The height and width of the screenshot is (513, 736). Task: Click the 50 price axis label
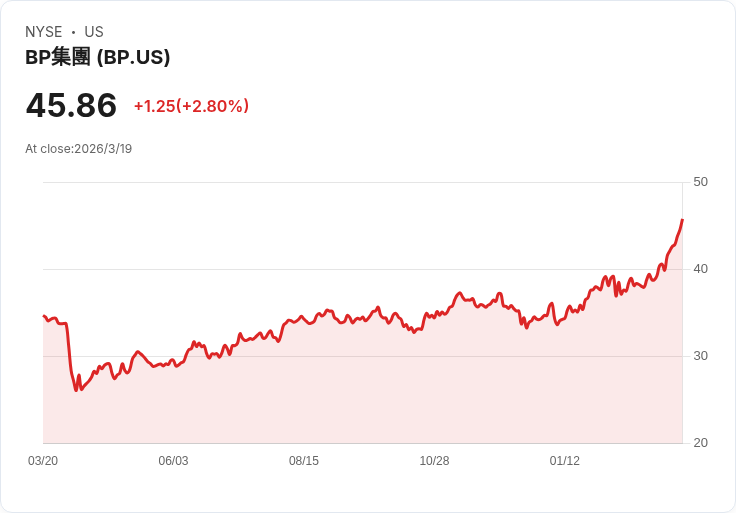pyautogui.click(x=700, y=182)
